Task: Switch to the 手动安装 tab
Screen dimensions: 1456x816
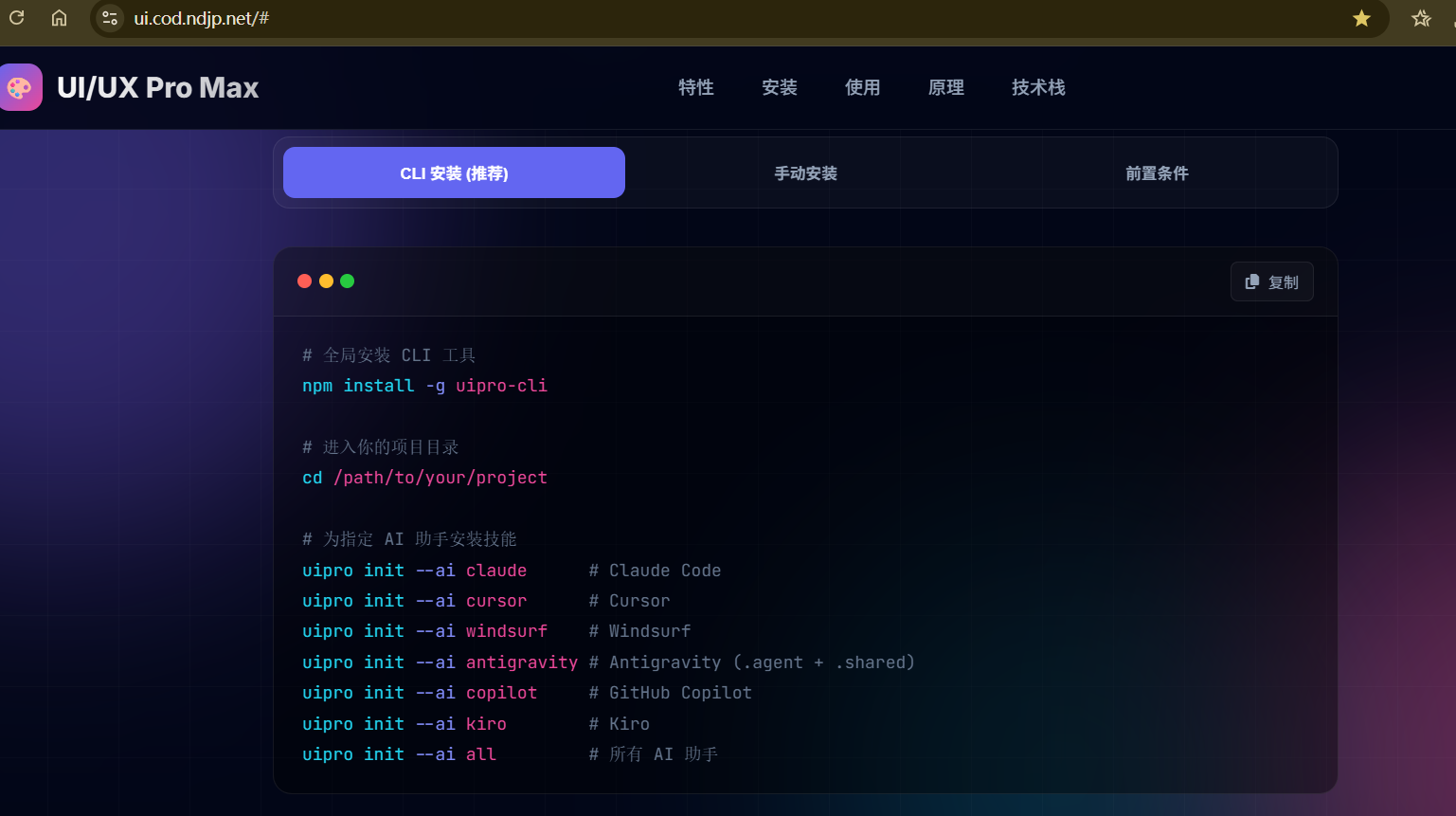Action: pyautogui.click(x=805, y=172)
